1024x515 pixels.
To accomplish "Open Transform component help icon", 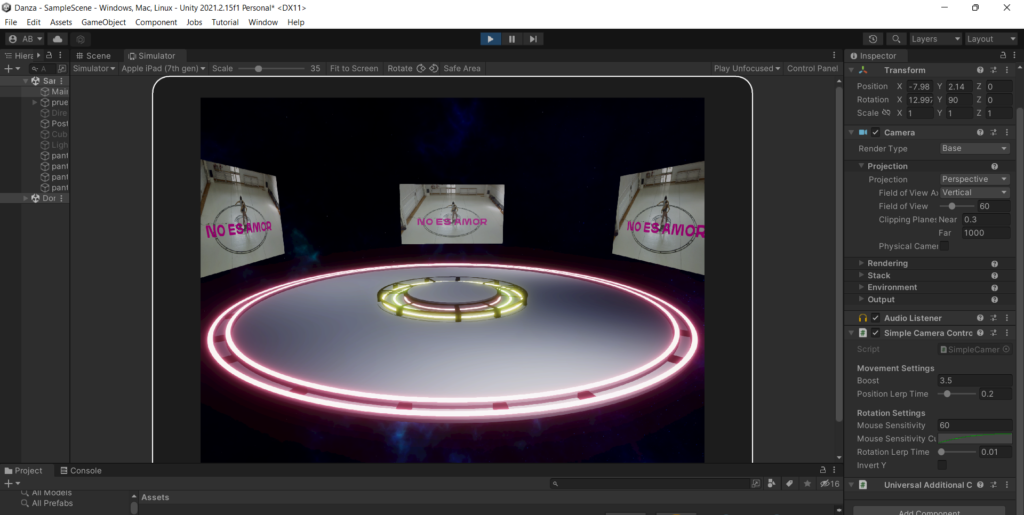I will (980, 70).
